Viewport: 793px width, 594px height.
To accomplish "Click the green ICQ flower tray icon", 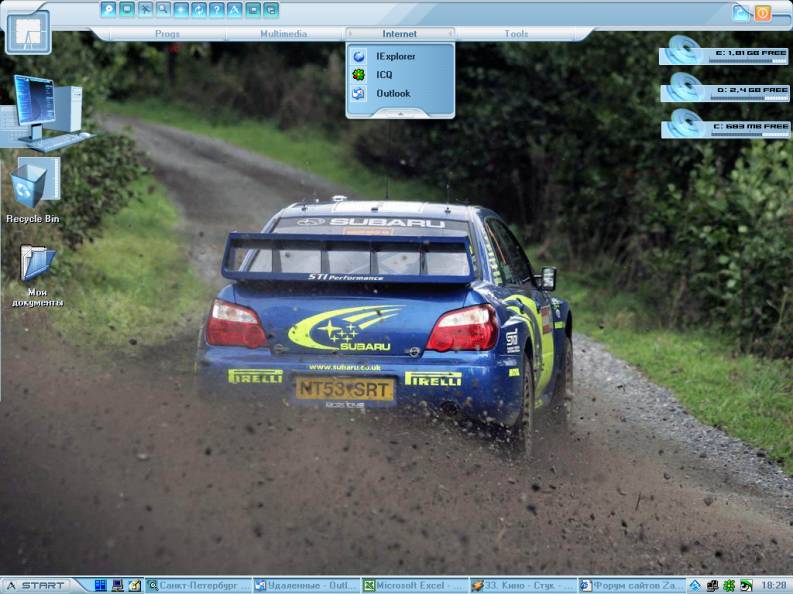I will pos(729,586).
